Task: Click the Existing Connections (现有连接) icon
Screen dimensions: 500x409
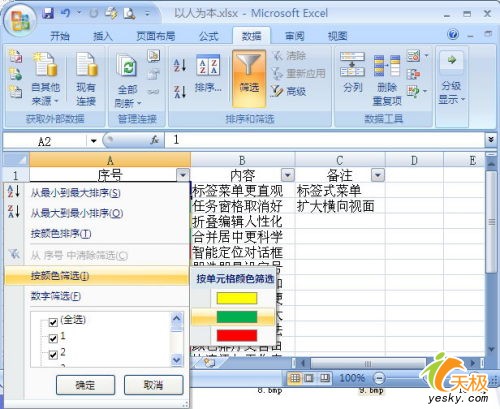Action: 86,64
